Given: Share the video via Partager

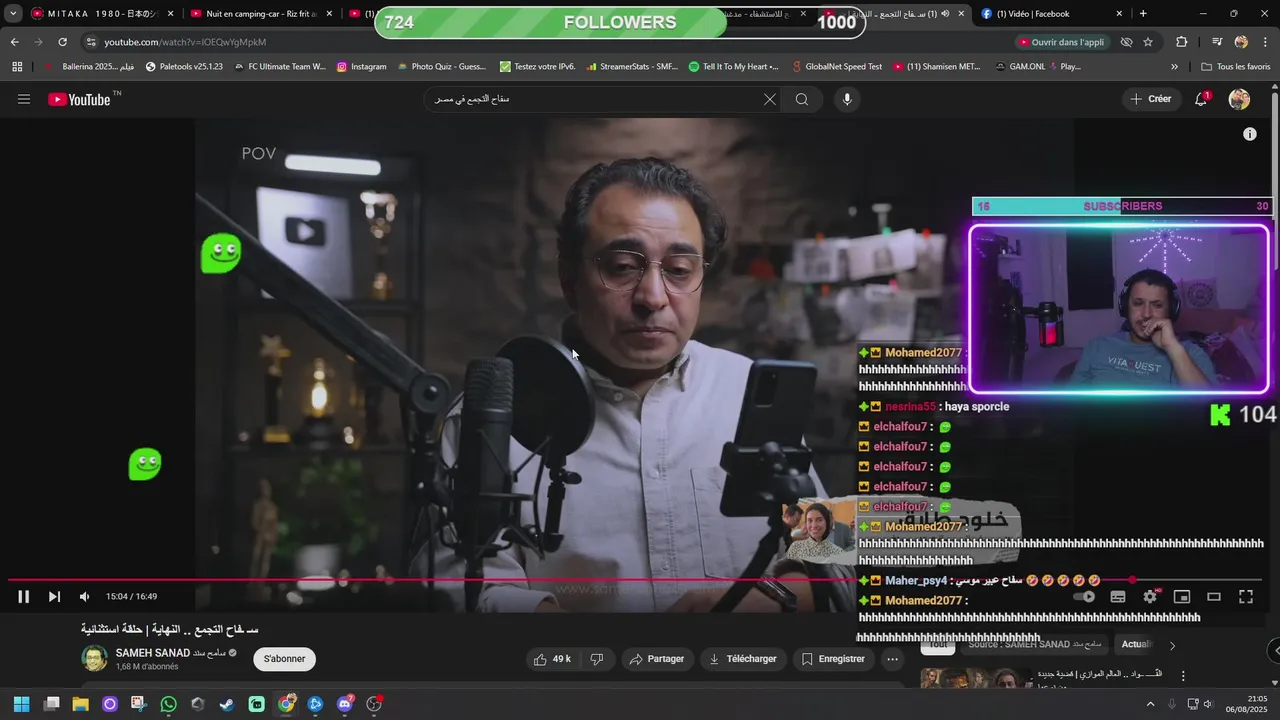Looking at the screenshot, I should [657, 659].
